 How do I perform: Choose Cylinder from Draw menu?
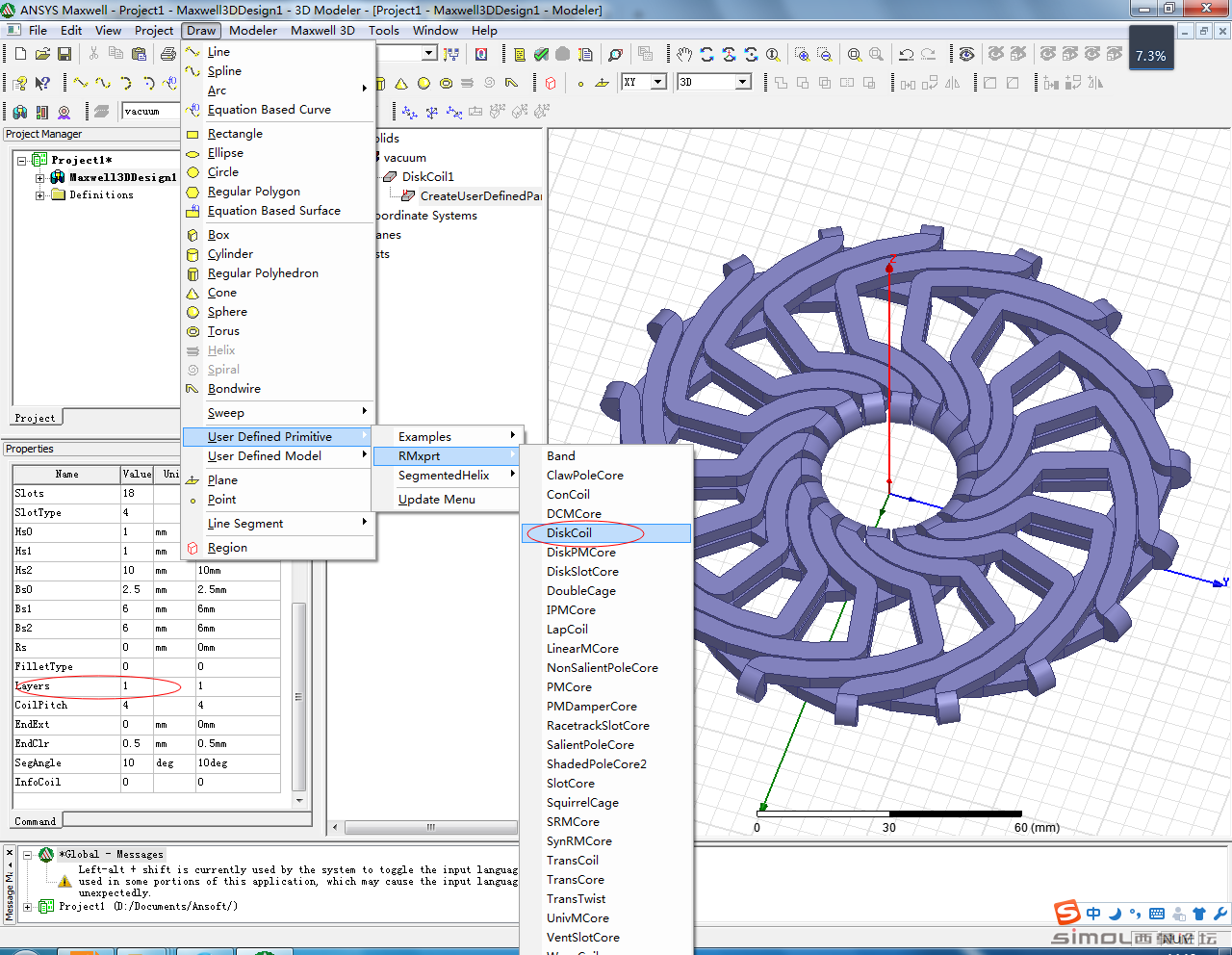(x=278, y=253)
